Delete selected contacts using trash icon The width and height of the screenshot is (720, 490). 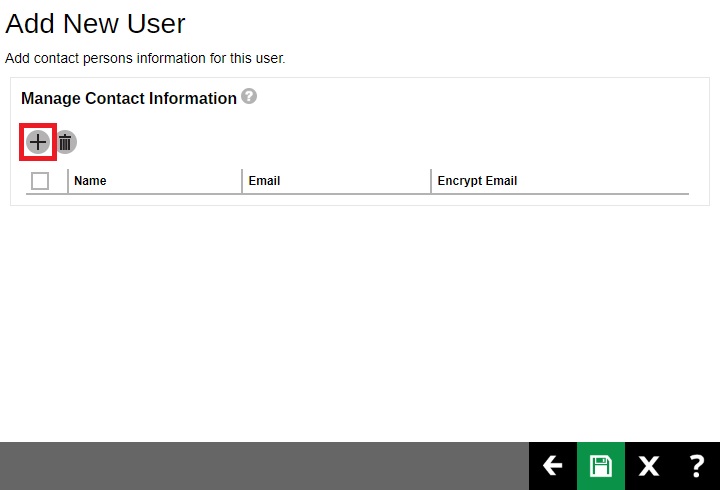coord(66,142)
